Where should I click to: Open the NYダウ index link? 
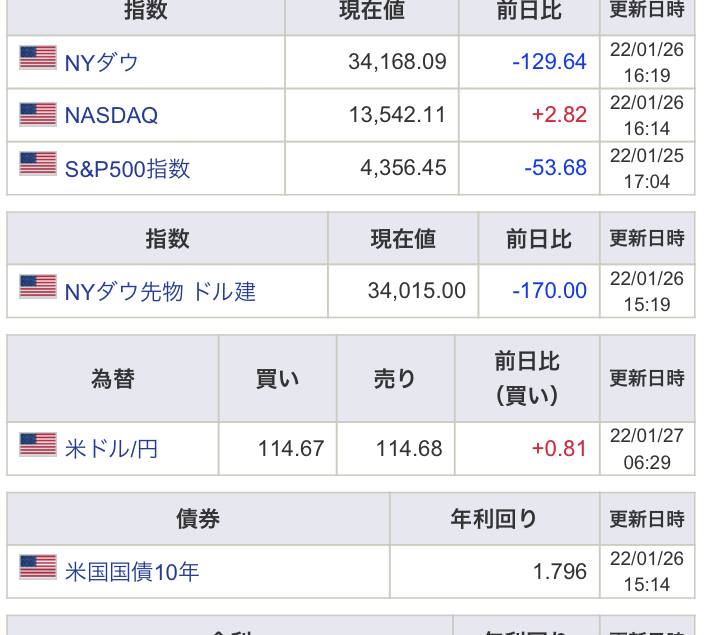[x=101, y=62]
